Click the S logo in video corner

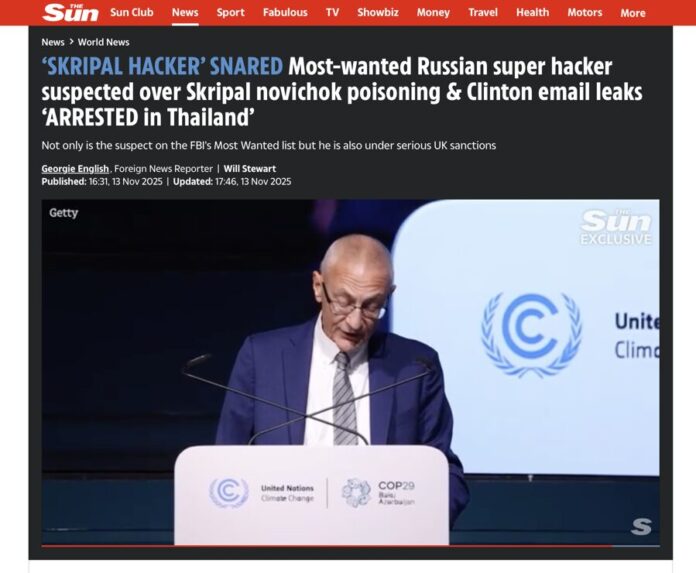coord(641,526)
